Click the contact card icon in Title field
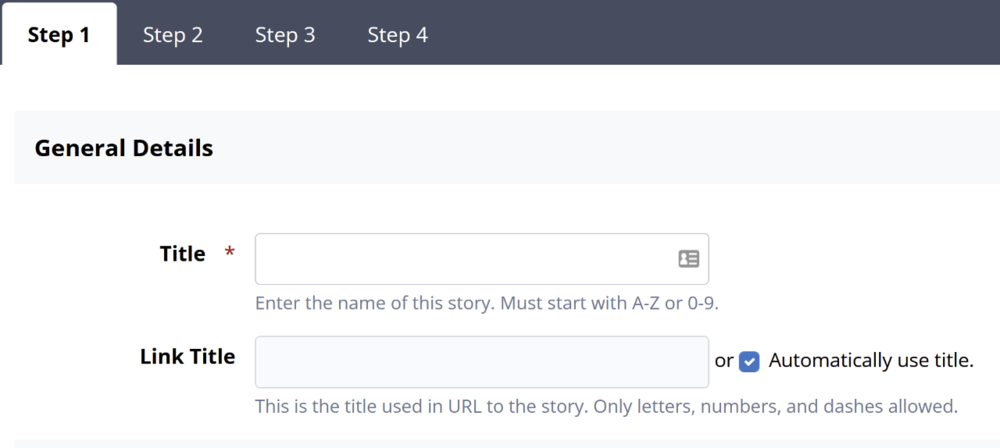Screen dimensions: 1000x448 (x=688, y=259)
